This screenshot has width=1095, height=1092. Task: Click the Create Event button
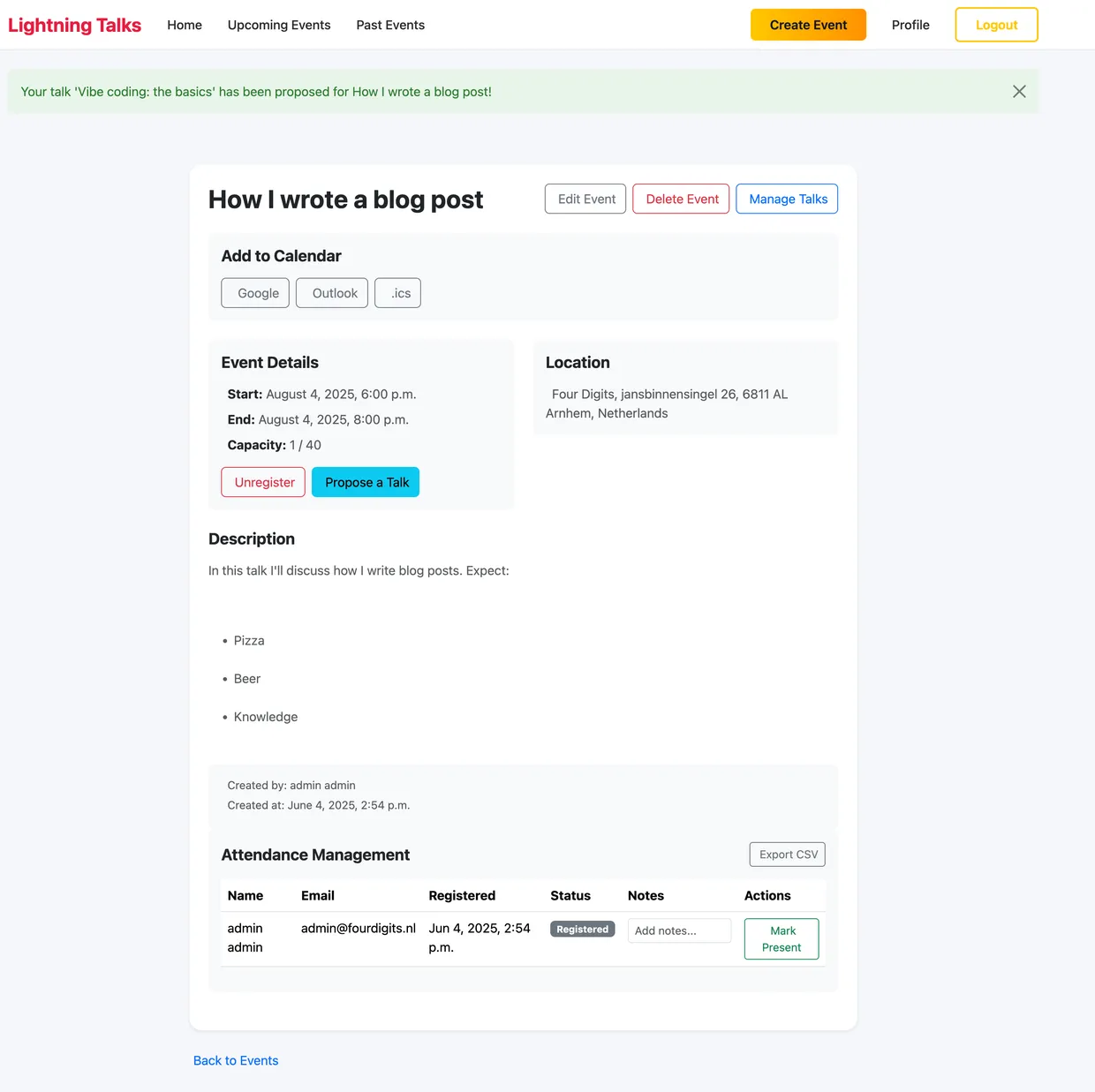tap(808, 25)
